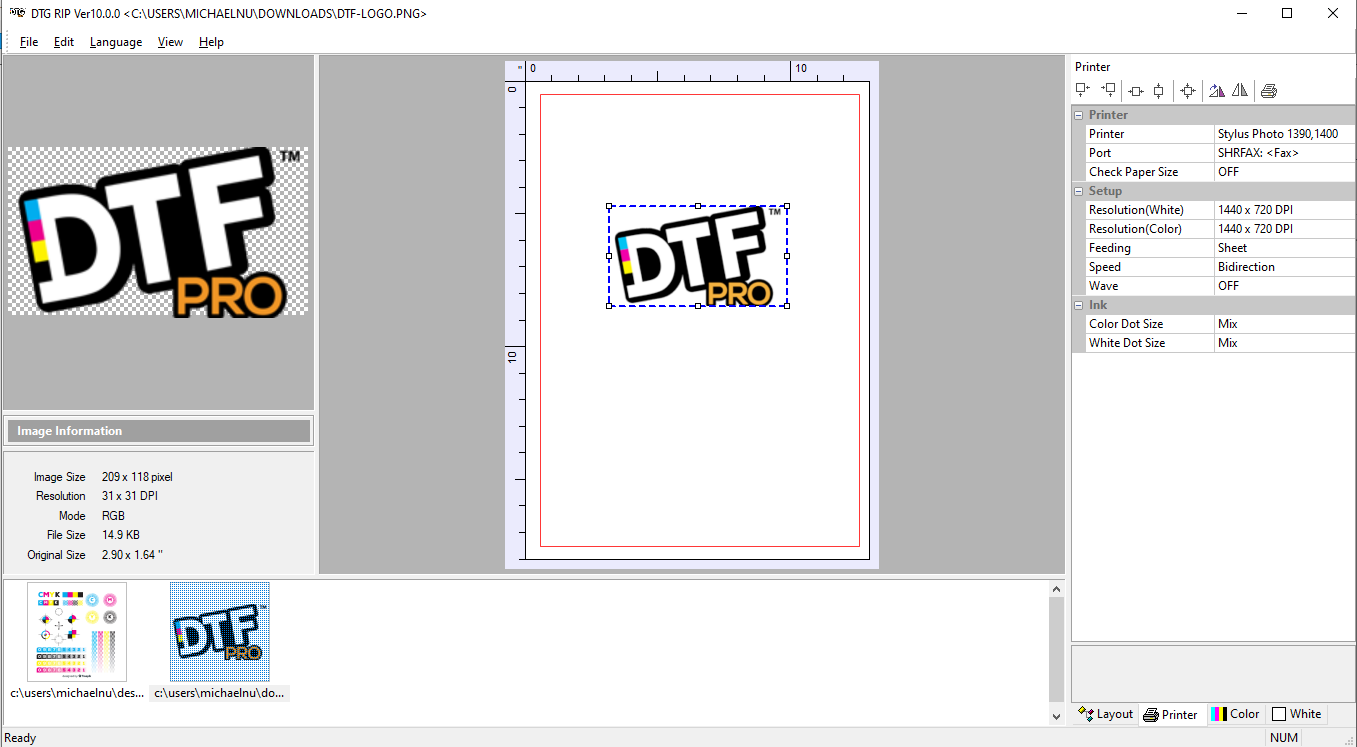Image resolution: width=1357 pixels, height=747 pixels.
Task: Click the align top-right icon in Printer toolbar
Action: [x=1108, y=91]
